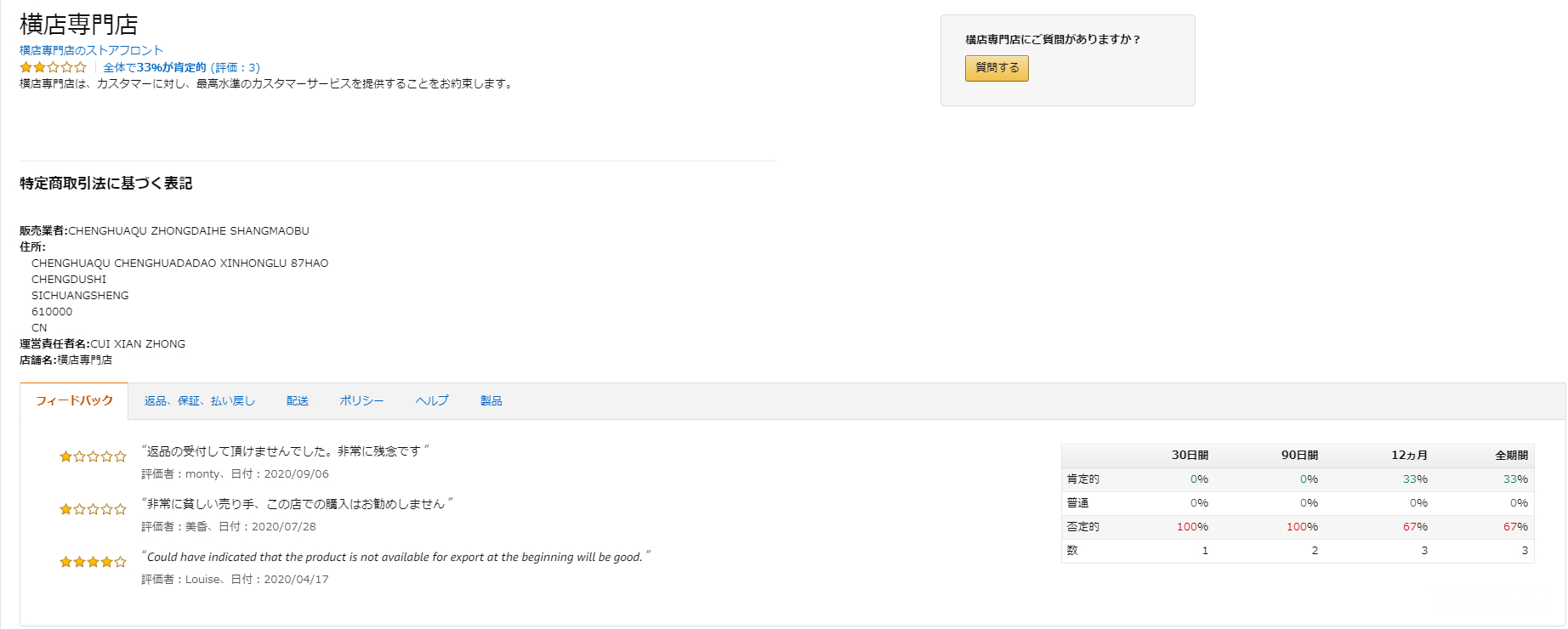
Task: Click the 肯定的 row label in the feedback table
Action: (1082, 479)
